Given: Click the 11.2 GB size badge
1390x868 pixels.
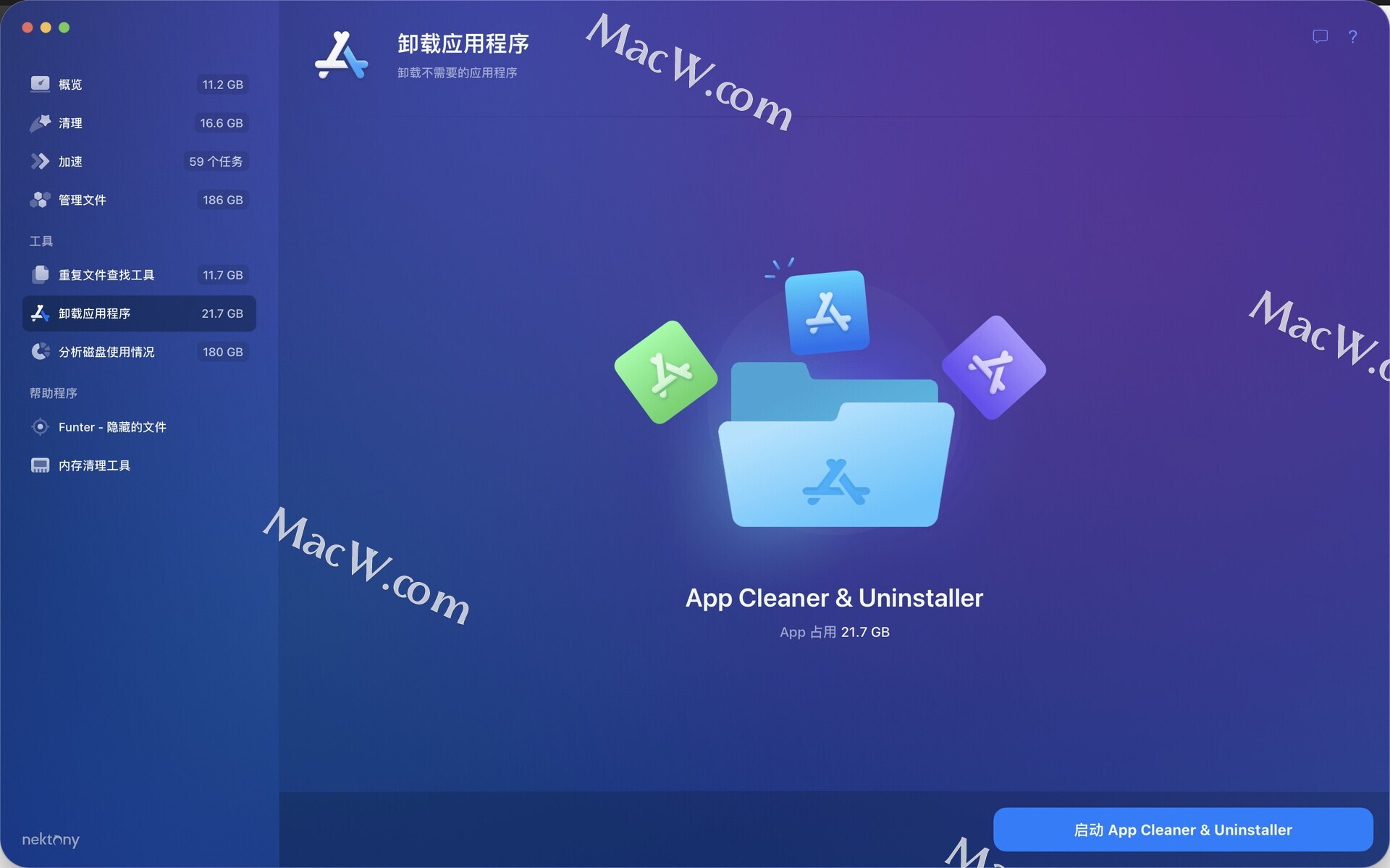Looking at the screenshot, I should point(222,85).
